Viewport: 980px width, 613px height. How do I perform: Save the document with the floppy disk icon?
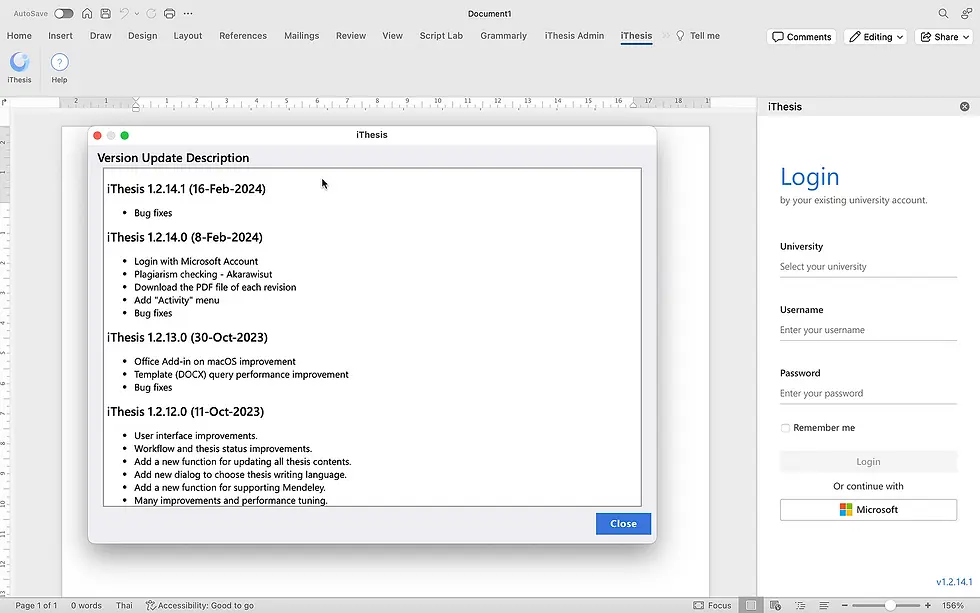(106, 13)
